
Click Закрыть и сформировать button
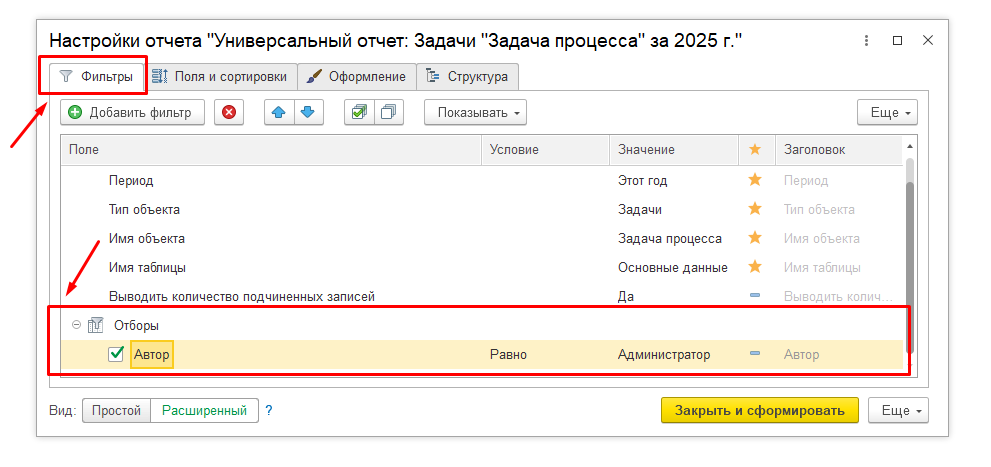point(760,410)
